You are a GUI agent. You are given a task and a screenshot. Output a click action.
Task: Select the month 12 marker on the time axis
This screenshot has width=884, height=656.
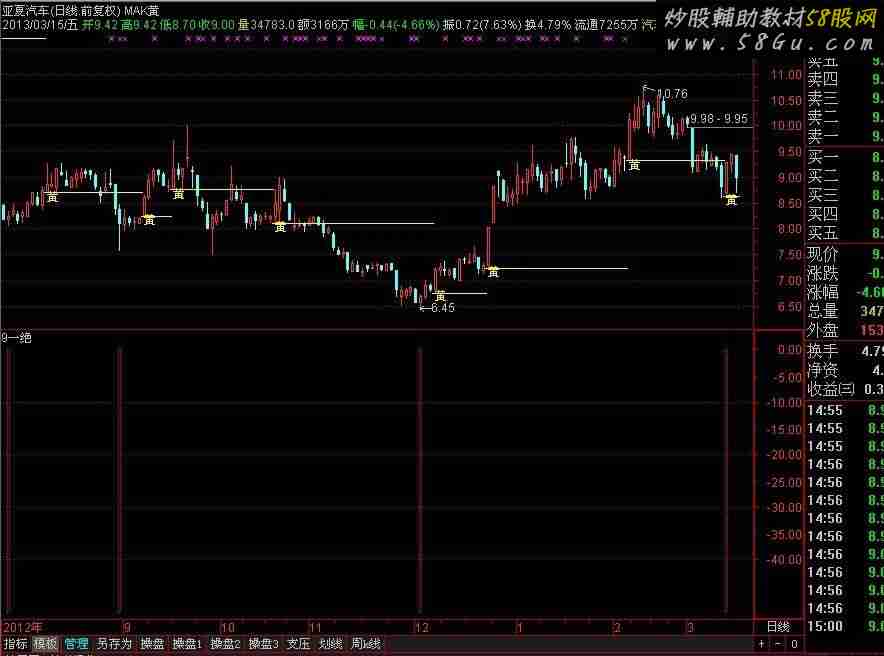point(422,627)
